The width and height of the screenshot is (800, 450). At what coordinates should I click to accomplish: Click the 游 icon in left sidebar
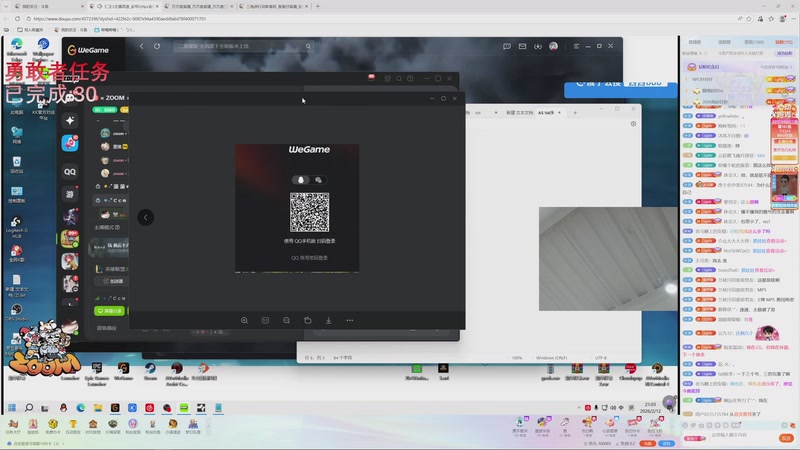(70, 194)
